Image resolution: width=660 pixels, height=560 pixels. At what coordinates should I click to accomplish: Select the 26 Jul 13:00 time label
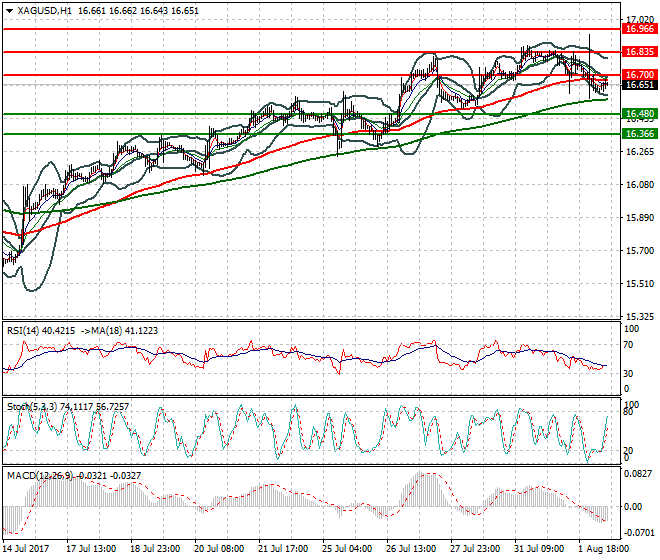tap(411, 549)
